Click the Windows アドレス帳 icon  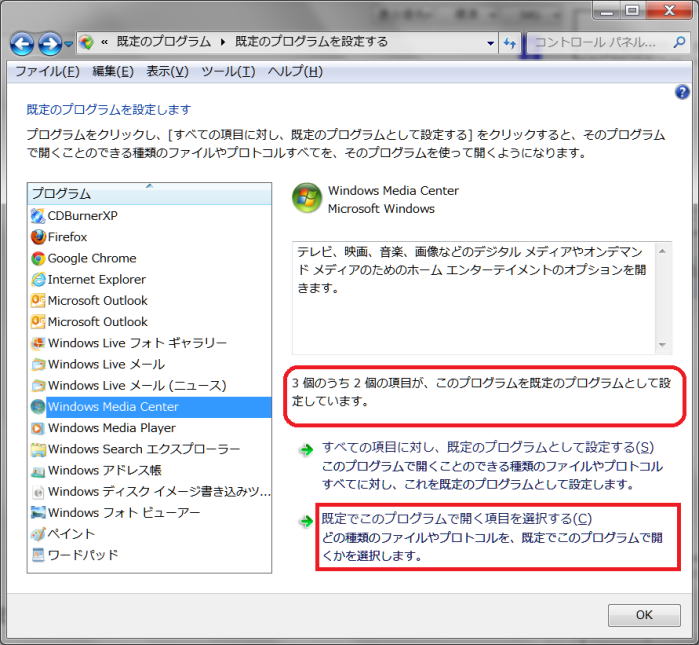pyautogui.click(x=38, y=470)
